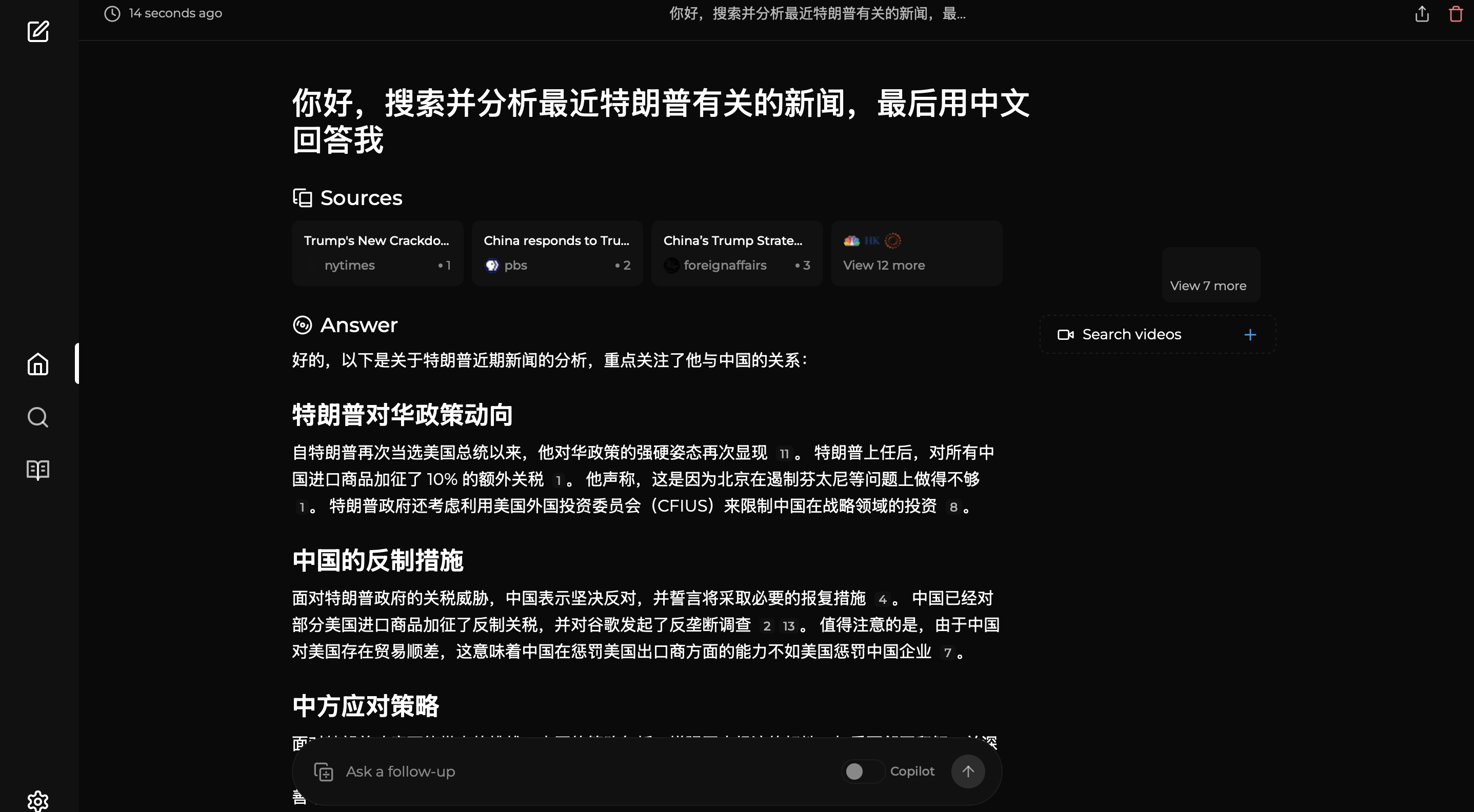This screenshot has width=1474, height=812.
Task: Open nytimes source card
Action: tap(377, 253)
